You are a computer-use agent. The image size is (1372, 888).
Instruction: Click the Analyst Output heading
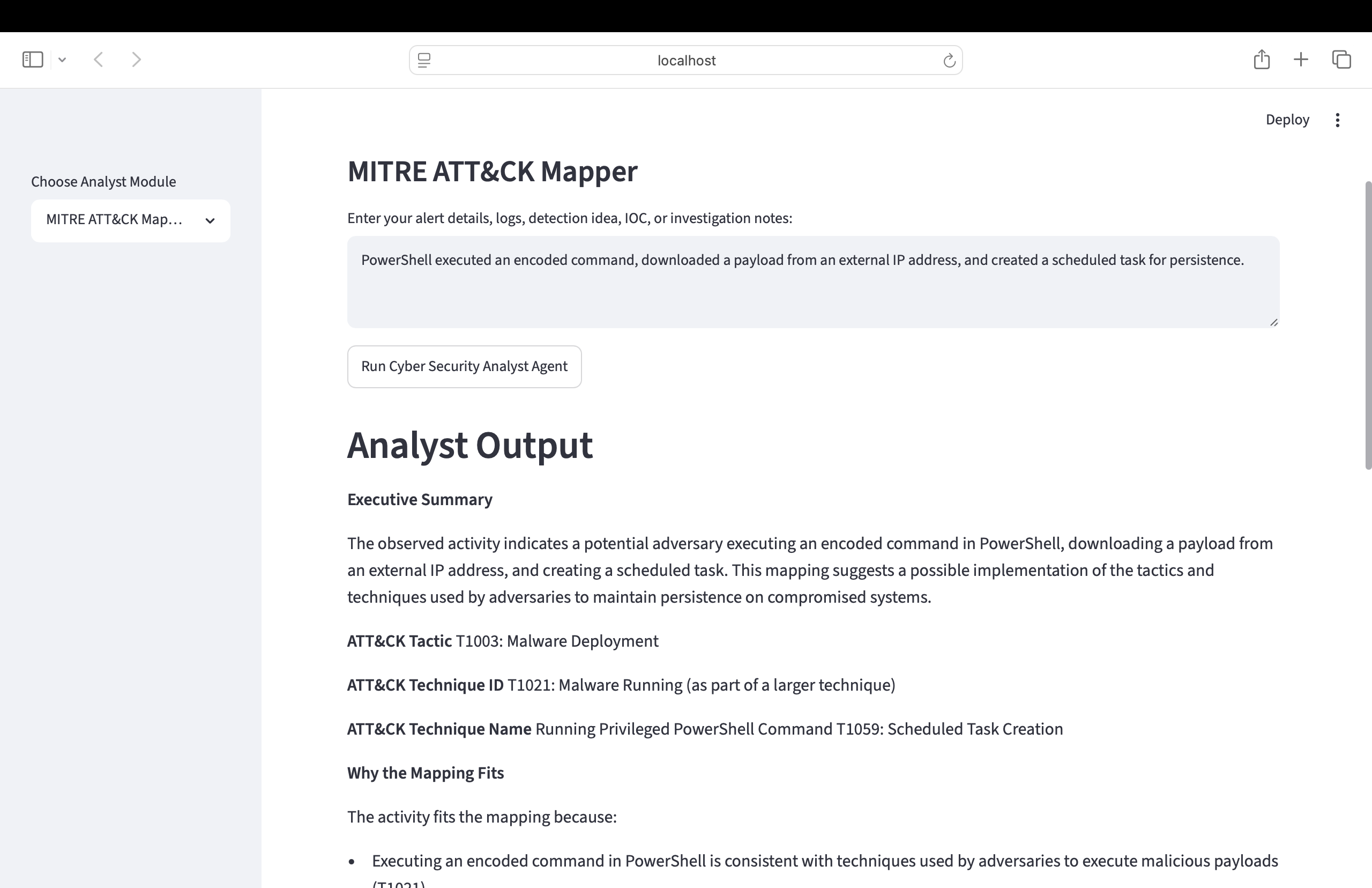(x=469, y=445)
